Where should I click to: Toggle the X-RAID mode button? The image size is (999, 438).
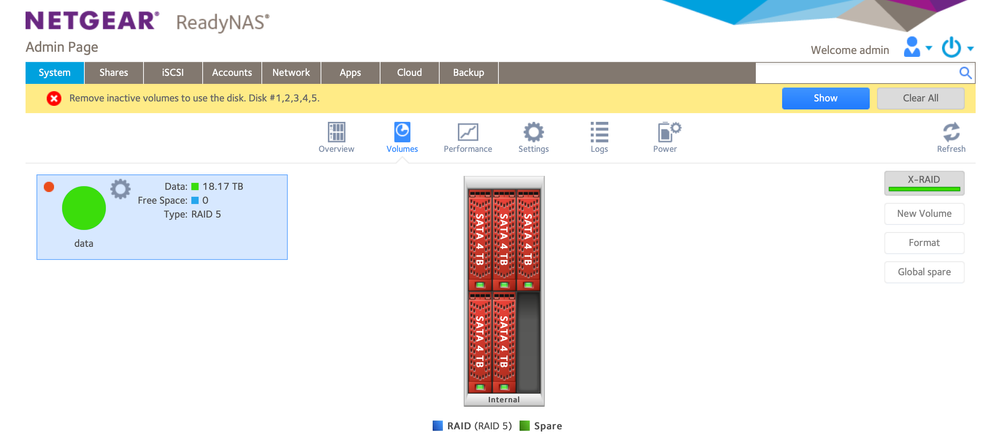(x=924, y=183)
